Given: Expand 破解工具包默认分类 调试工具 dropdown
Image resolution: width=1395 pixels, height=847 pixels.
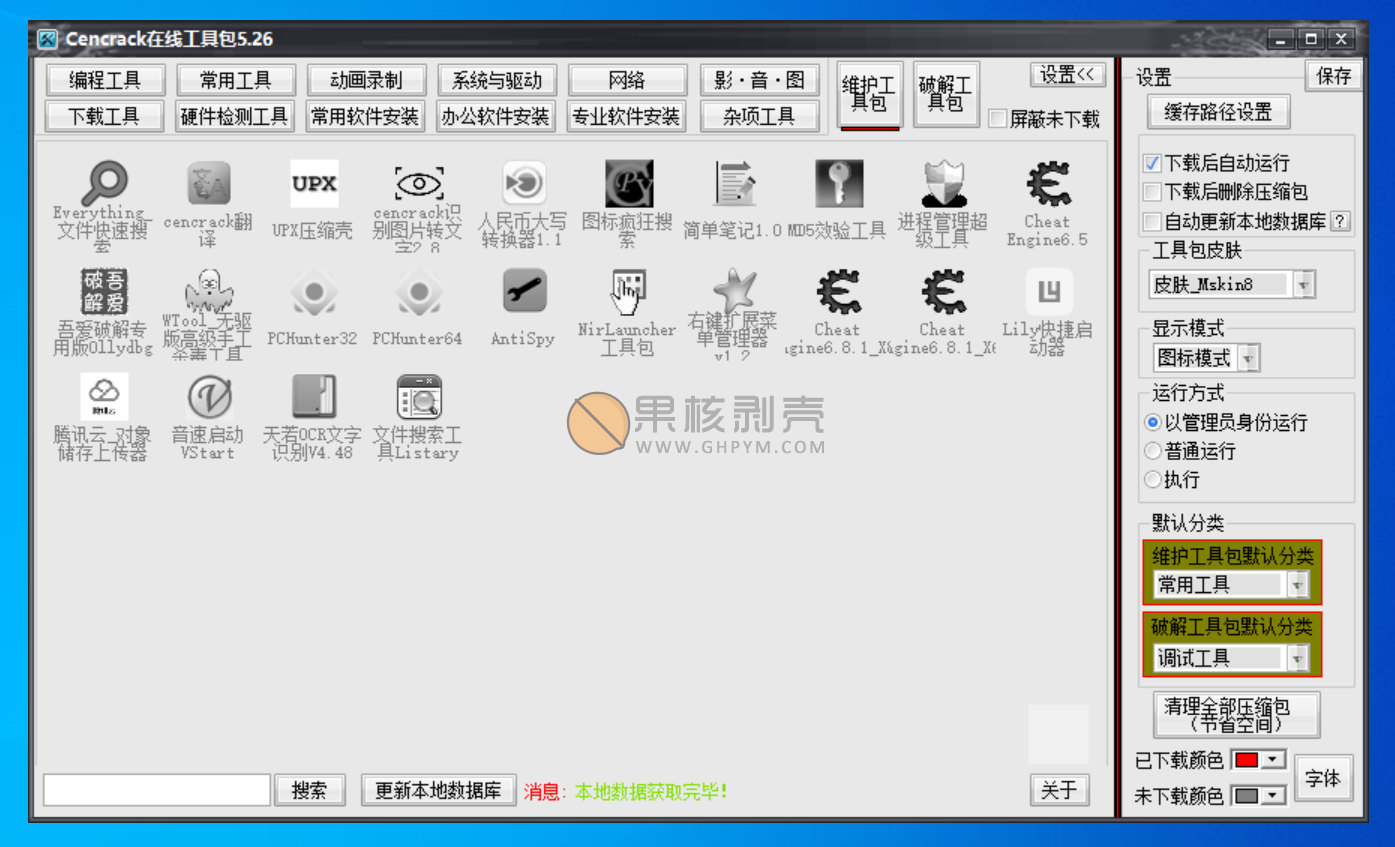Looking at the screenshot, I should click(x=1297, y=658).
